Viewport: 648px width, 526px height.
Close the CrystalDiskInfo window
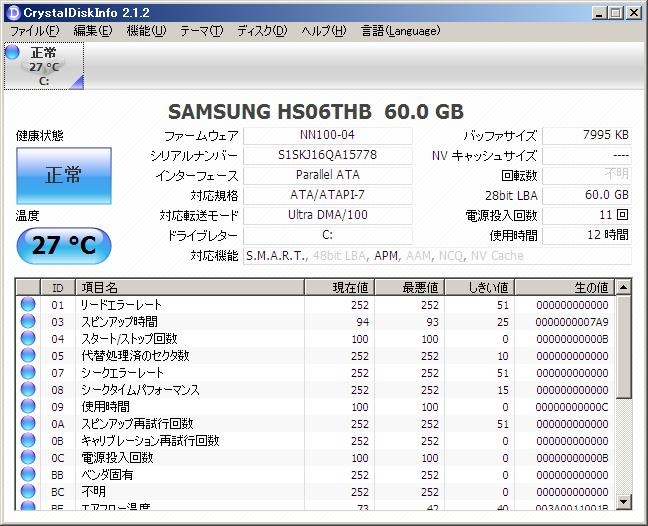coord(634,13)
